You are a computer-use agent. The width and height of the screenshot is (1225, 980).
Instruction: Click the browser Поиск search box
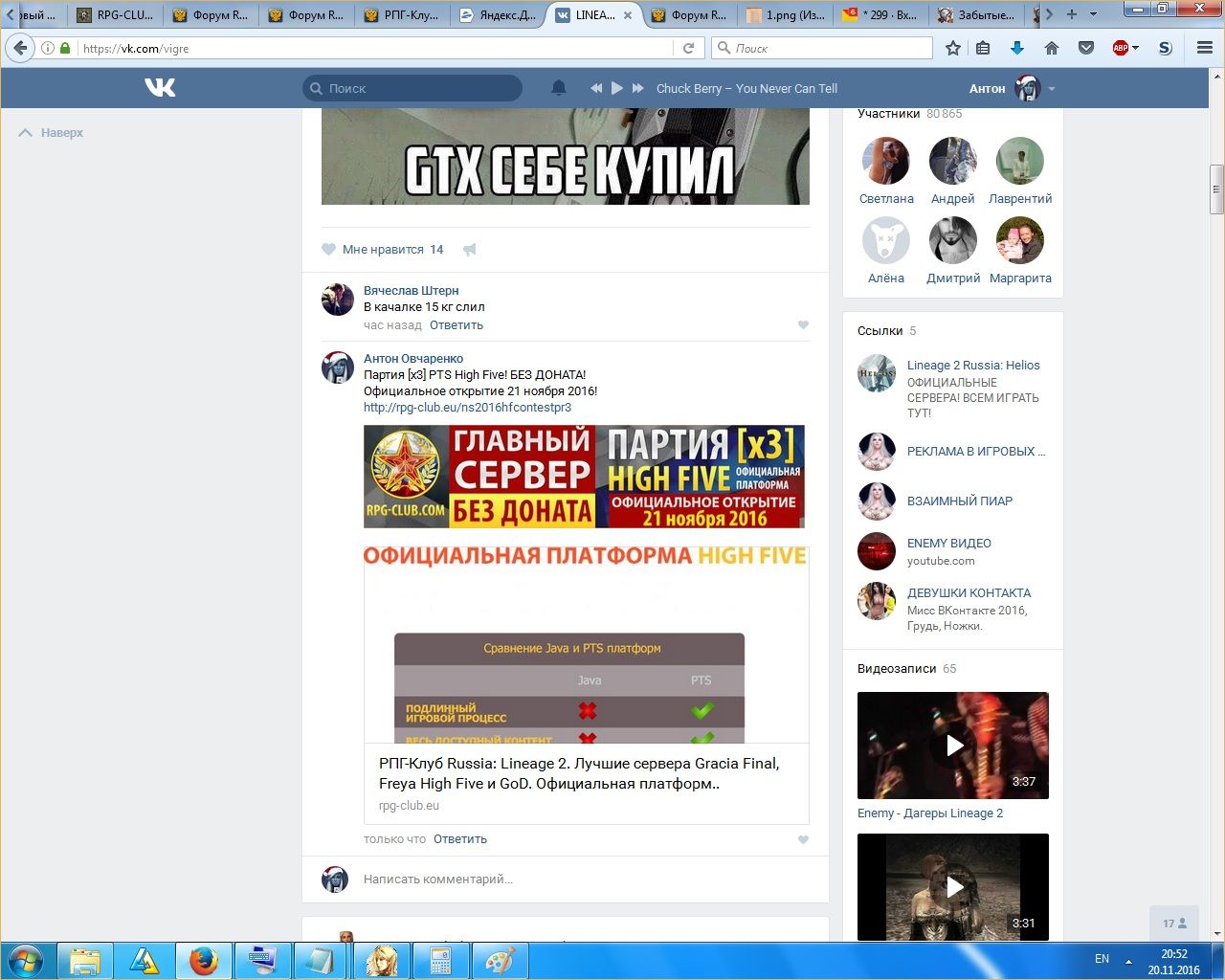[822, 48]
